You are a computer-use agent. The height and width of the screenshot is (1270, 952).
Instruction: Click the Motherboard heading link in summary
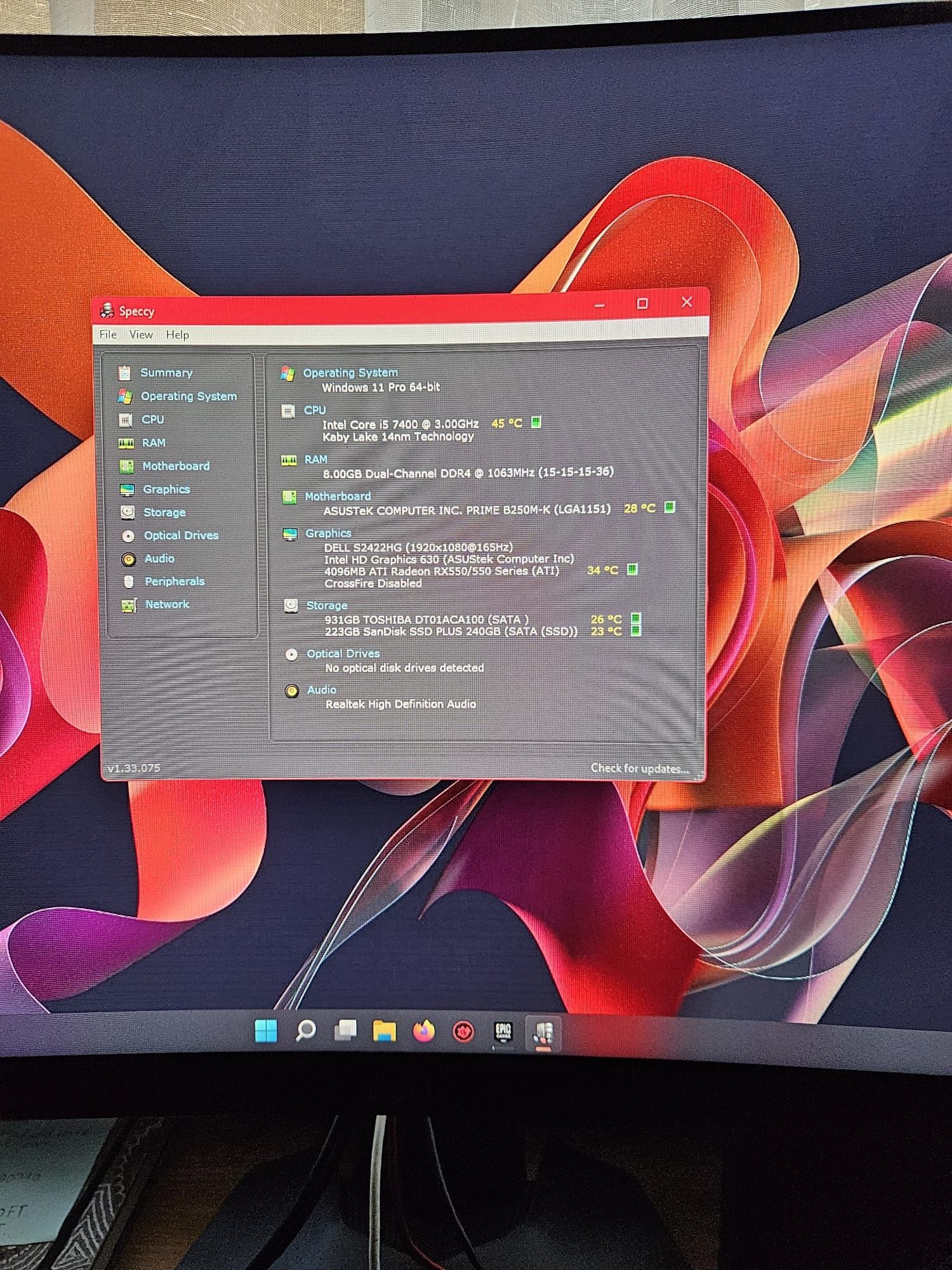[338, 497]
